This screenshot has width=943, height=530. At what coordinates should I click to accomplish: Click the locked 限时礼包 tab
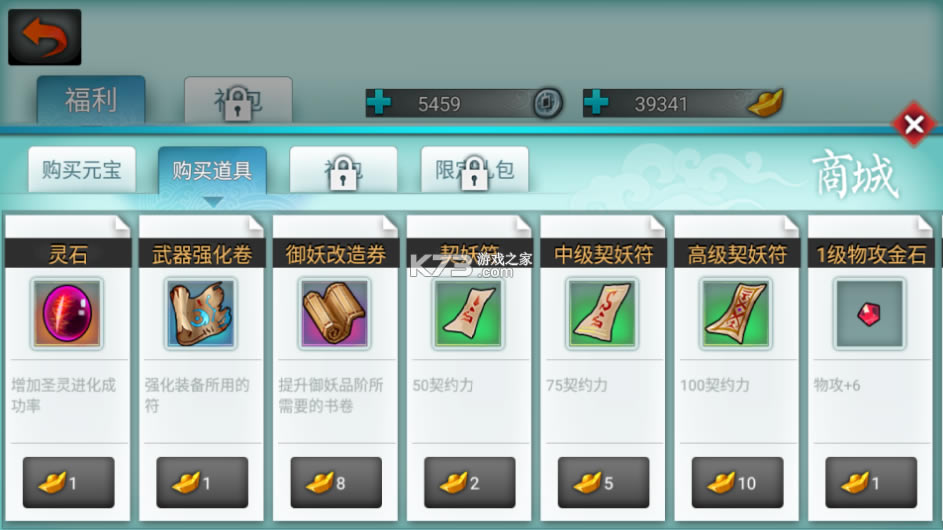475,170
